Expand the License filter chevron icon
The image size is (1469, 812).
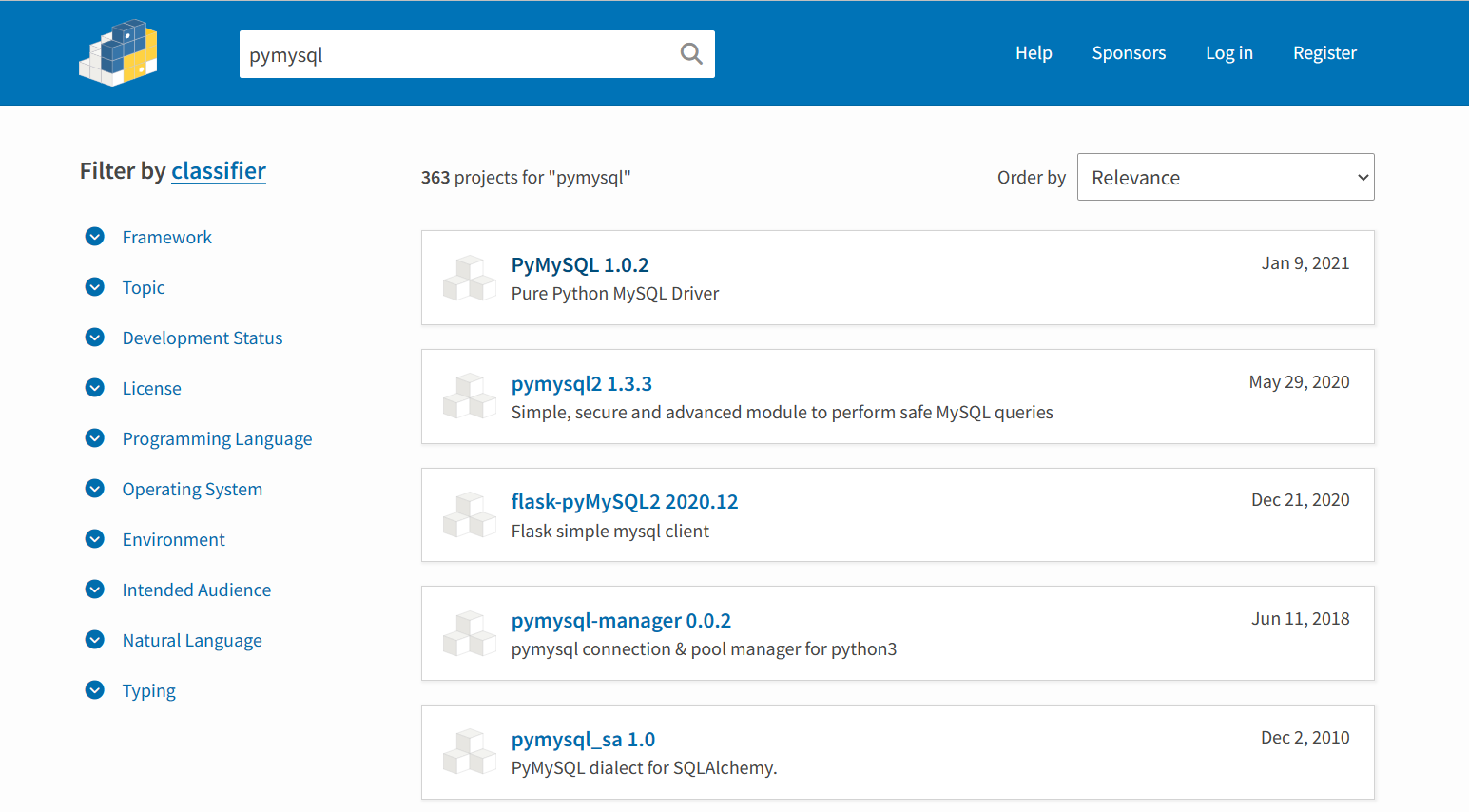pyautogui.click(x=95, y=388)
